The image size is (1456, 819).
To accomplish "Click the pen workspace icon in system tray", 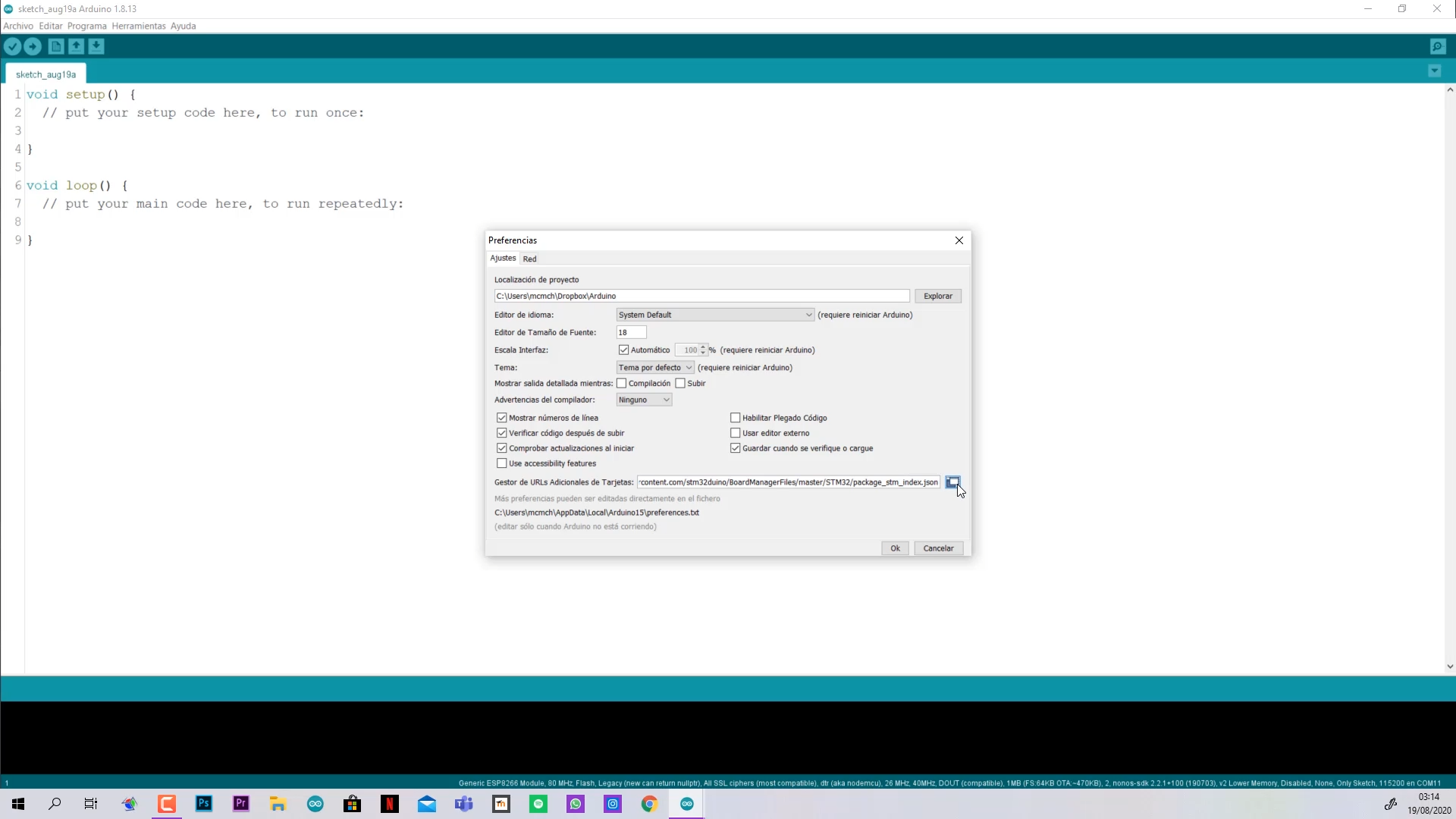I will tap(1390, 804).
